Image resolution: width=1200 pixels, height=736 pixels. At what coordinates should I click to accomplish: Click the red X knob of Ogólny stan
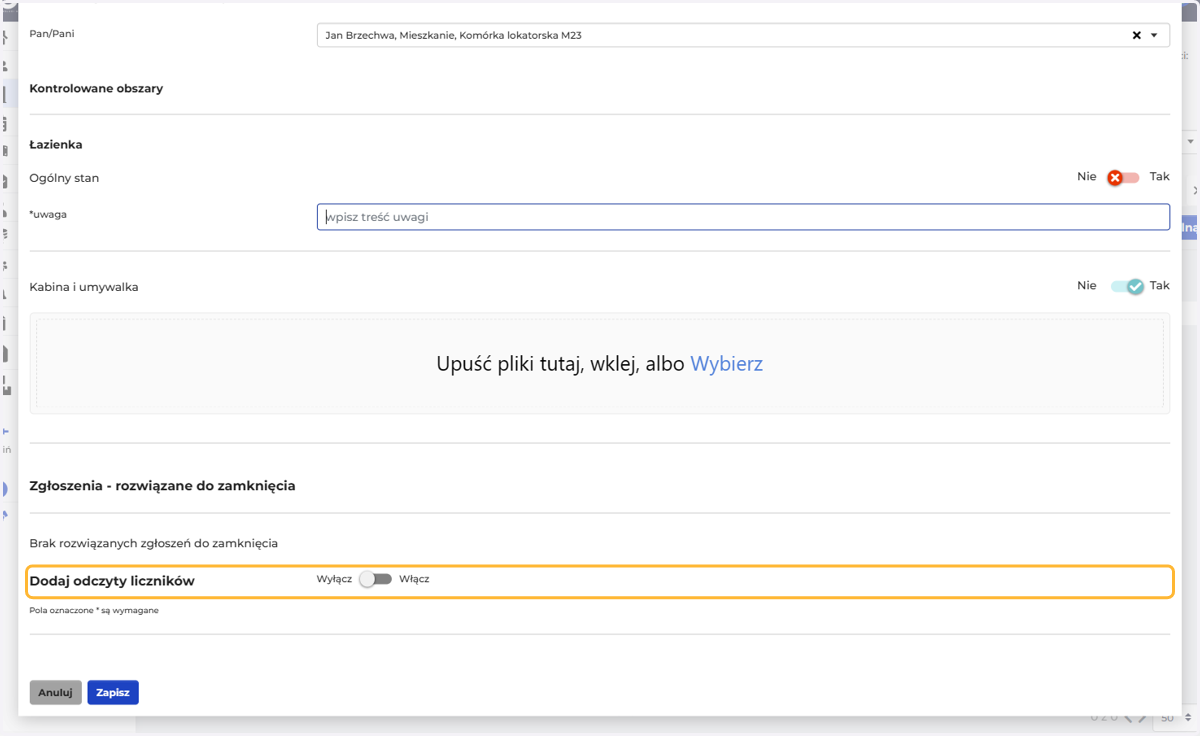(x=1115, y=178)
